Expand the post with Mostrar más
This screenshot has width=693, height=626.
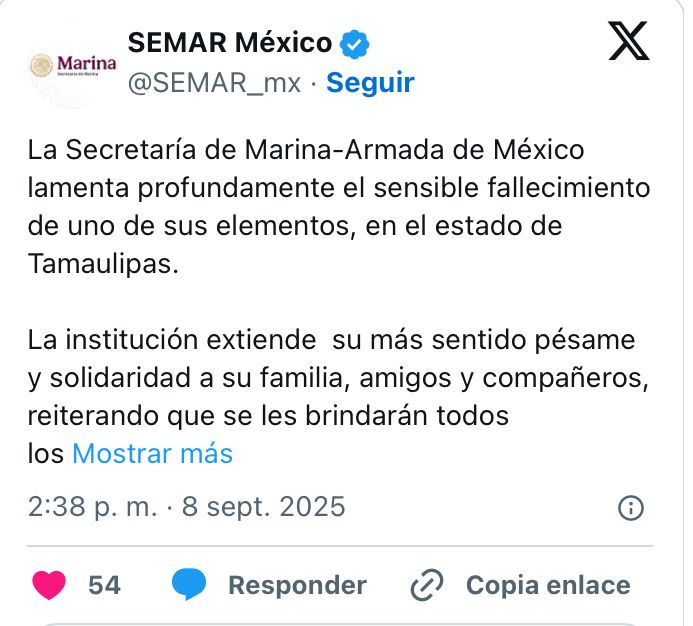coord(152,454)
